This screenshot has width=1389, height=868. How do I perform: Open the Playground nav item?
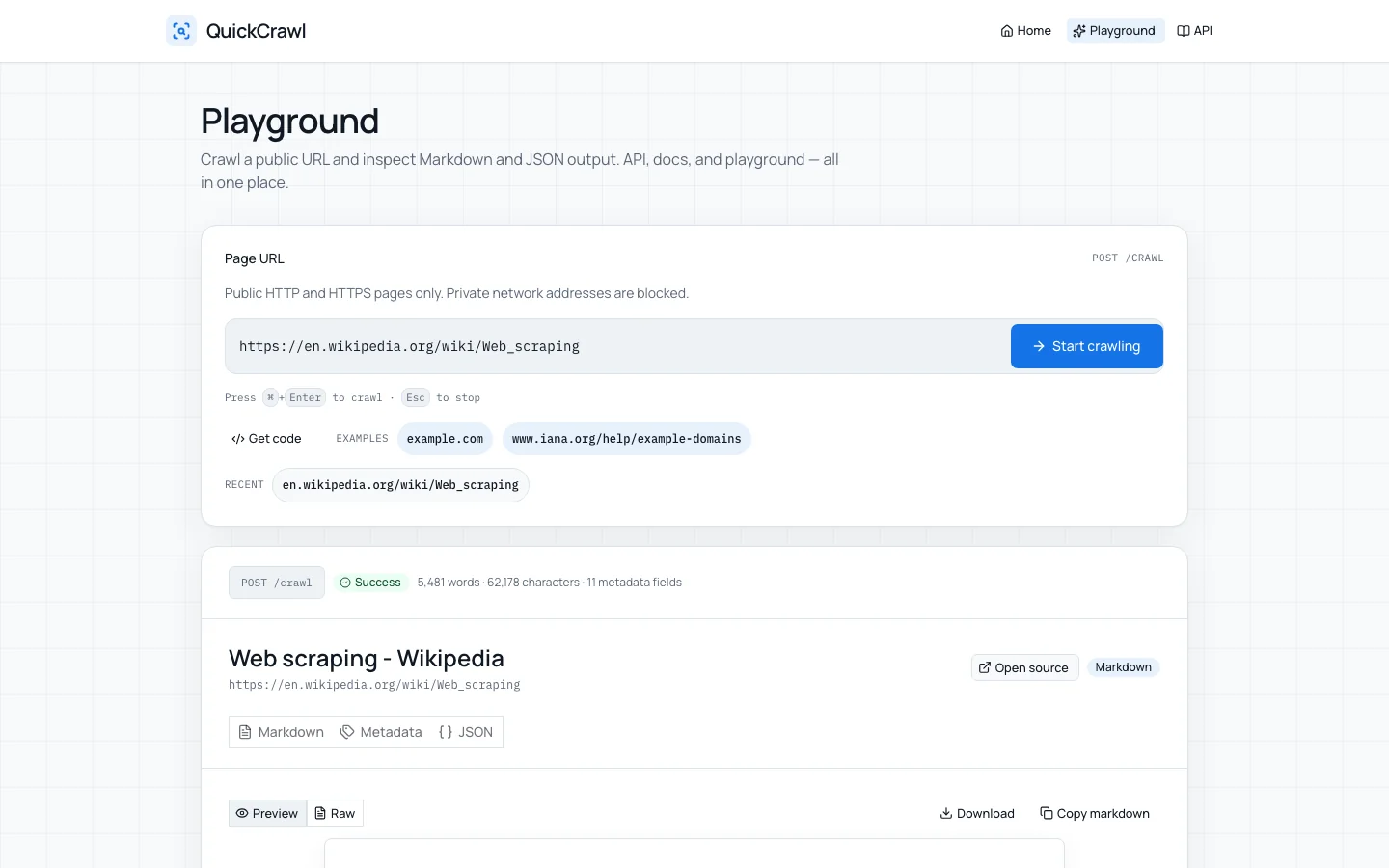click(1115, 31)
